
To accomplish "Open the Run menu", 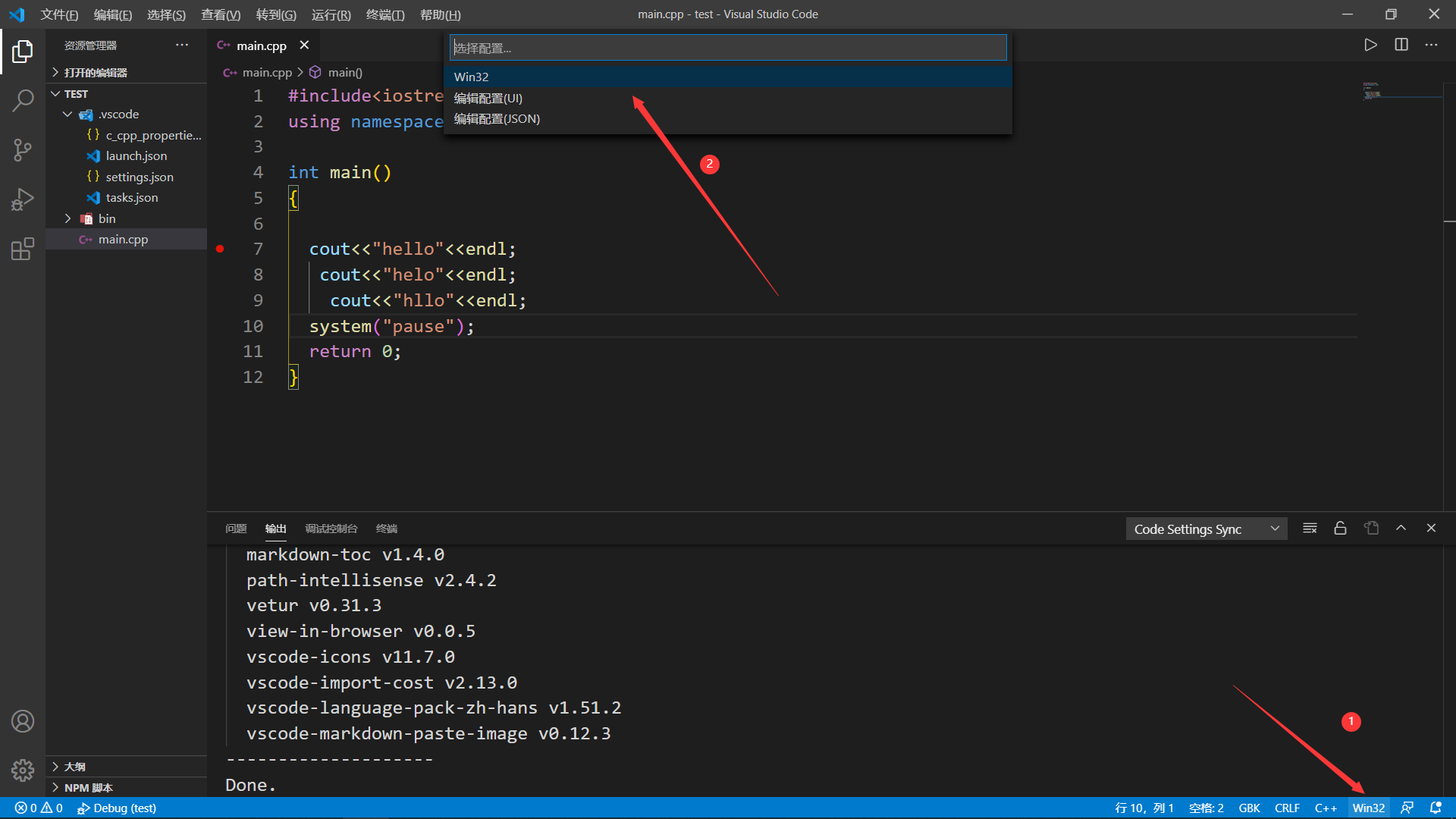I will (x=331, y=14).
